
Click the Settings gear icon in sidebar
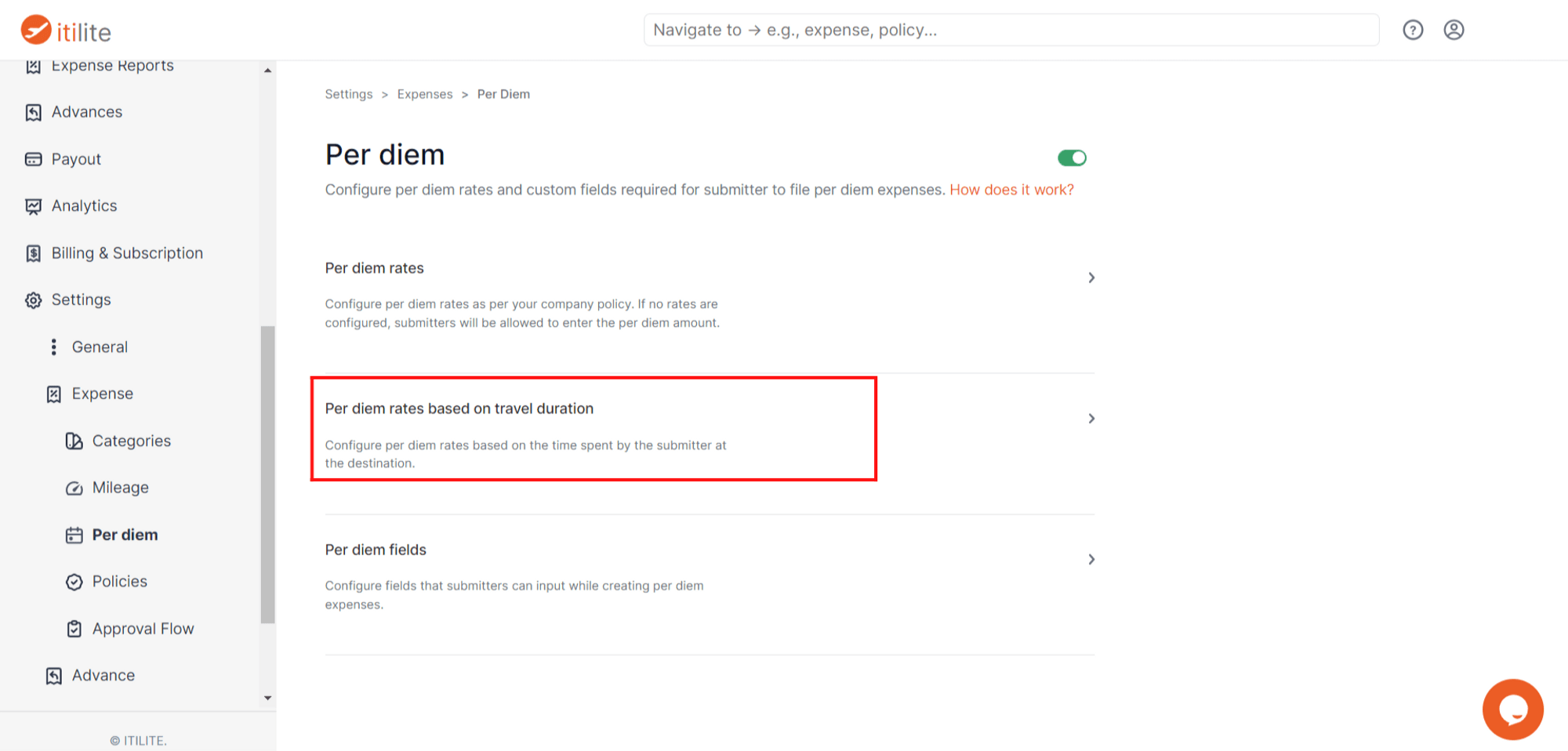33,300
